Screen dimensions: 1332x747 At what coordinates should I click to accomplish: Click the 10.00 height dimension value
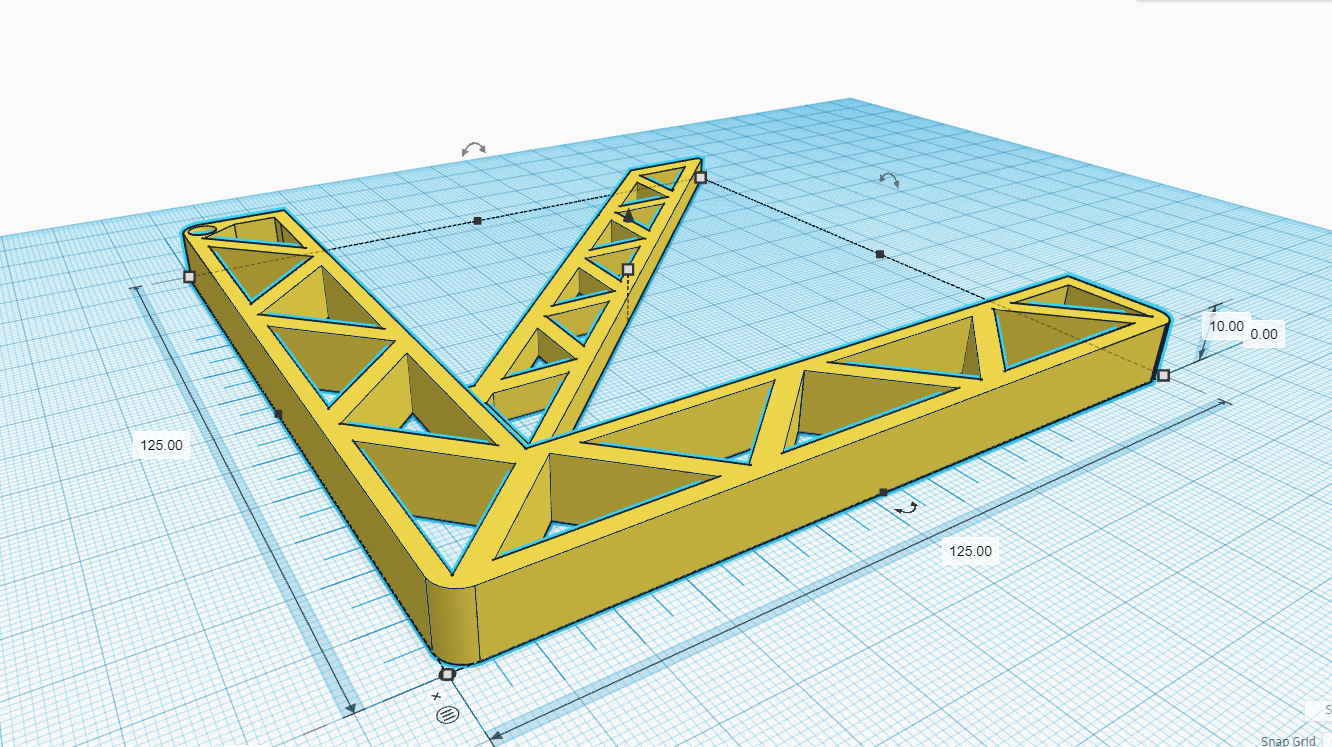point(1227,326)
